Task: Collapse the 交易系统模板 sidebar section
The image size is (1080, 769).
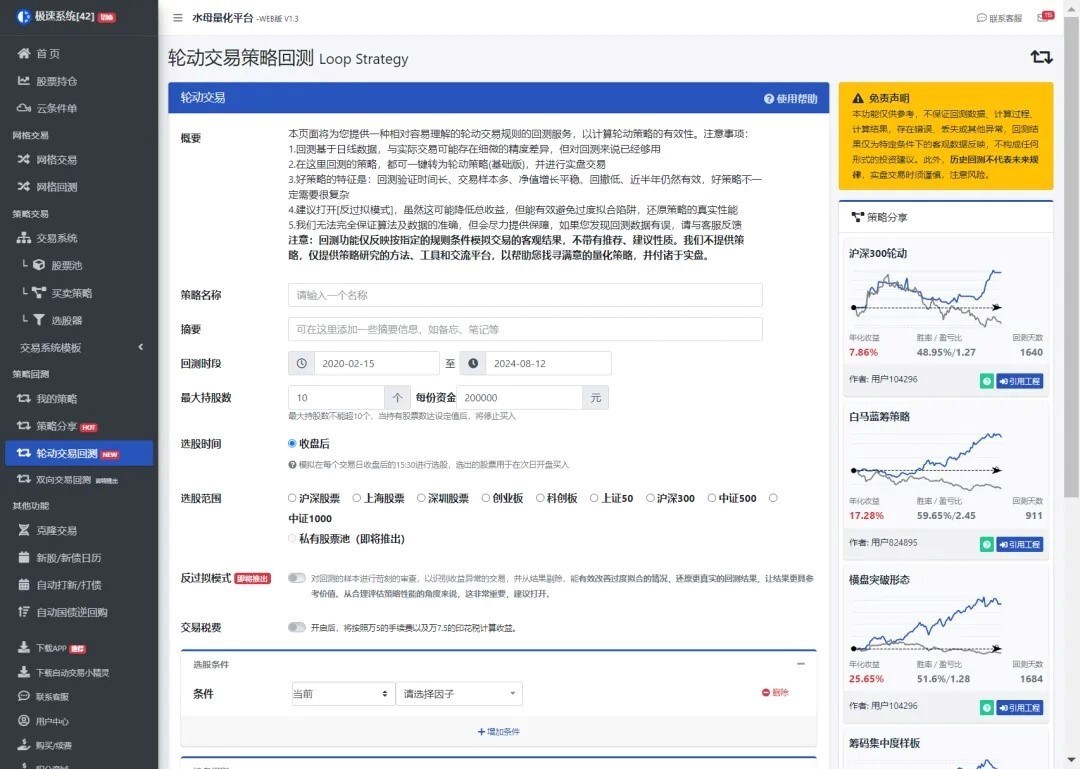Action: coord(140,347)
